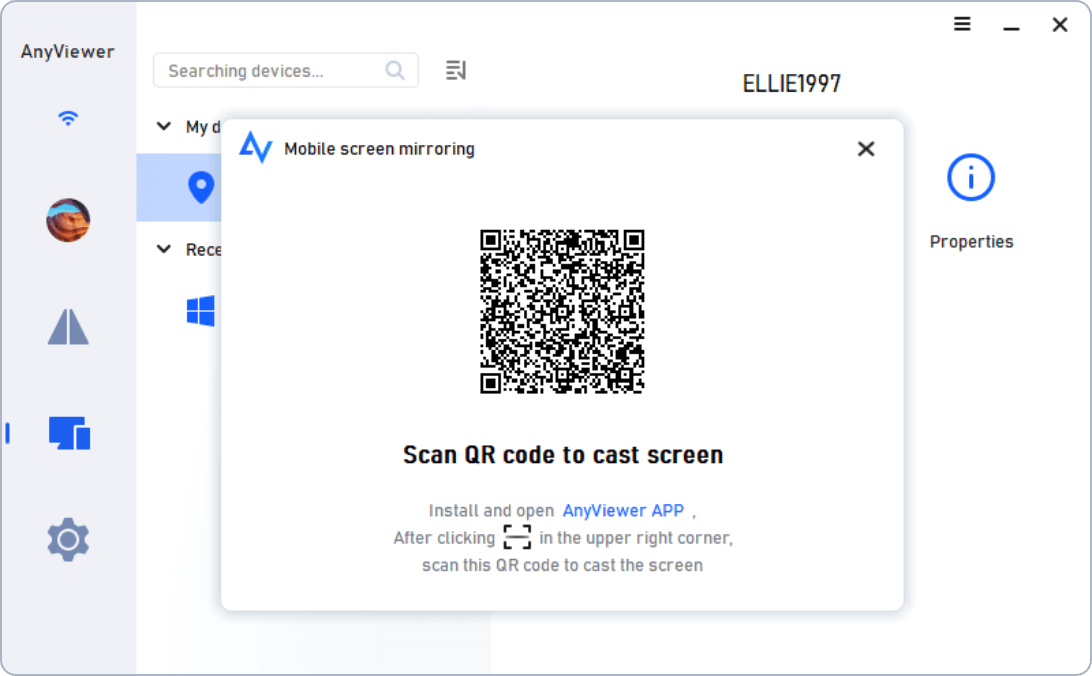Screen dimensions: 1092x676
Task: Open the hamburger main menu
Action: [962, 25]
